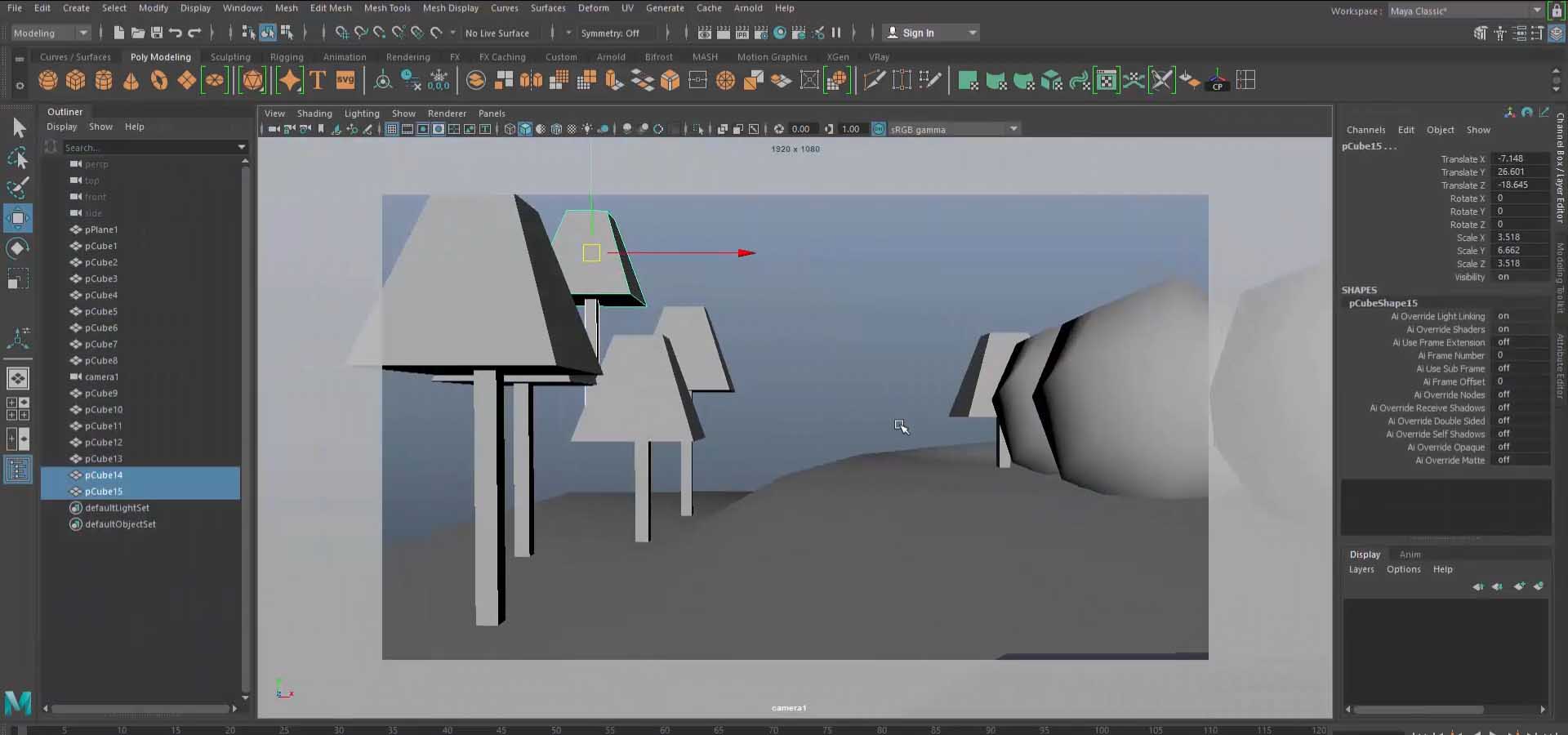
Task: Click the save scene icon
Action: coord(156,33)
